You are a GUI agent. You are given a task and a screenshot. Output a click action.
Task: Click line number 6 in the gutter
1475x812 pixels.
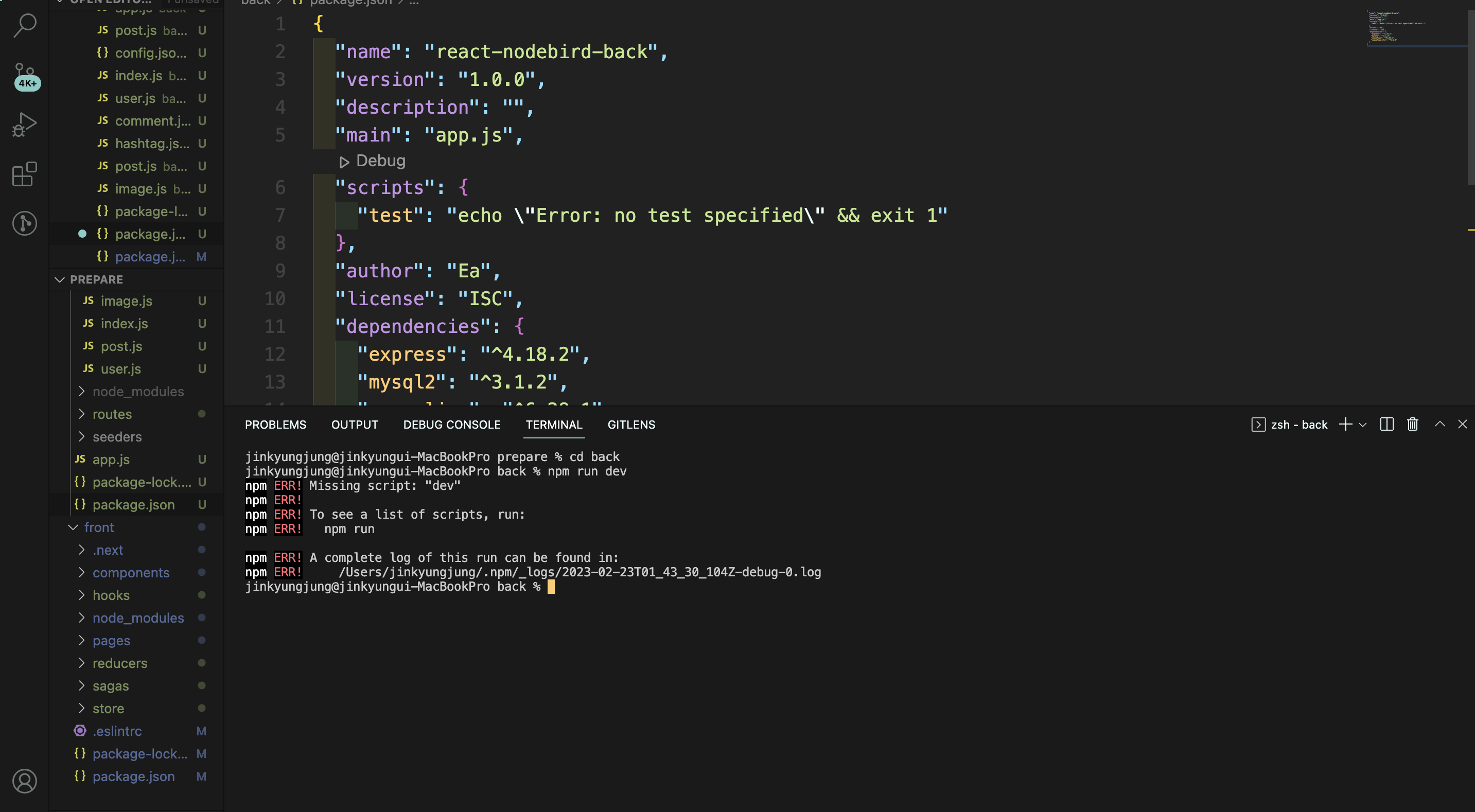click(280, 187)
